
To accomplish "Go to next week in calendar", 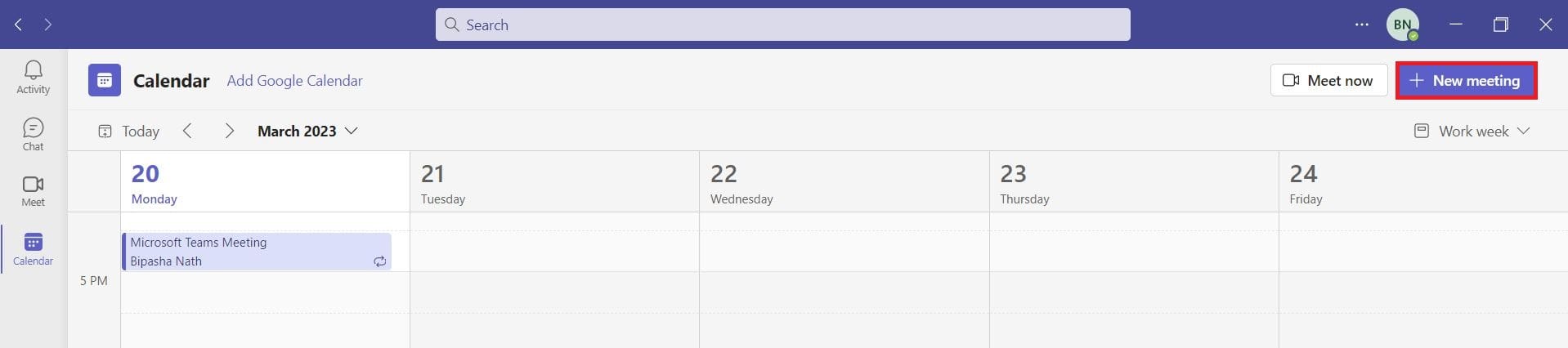I will pos(229,131).
